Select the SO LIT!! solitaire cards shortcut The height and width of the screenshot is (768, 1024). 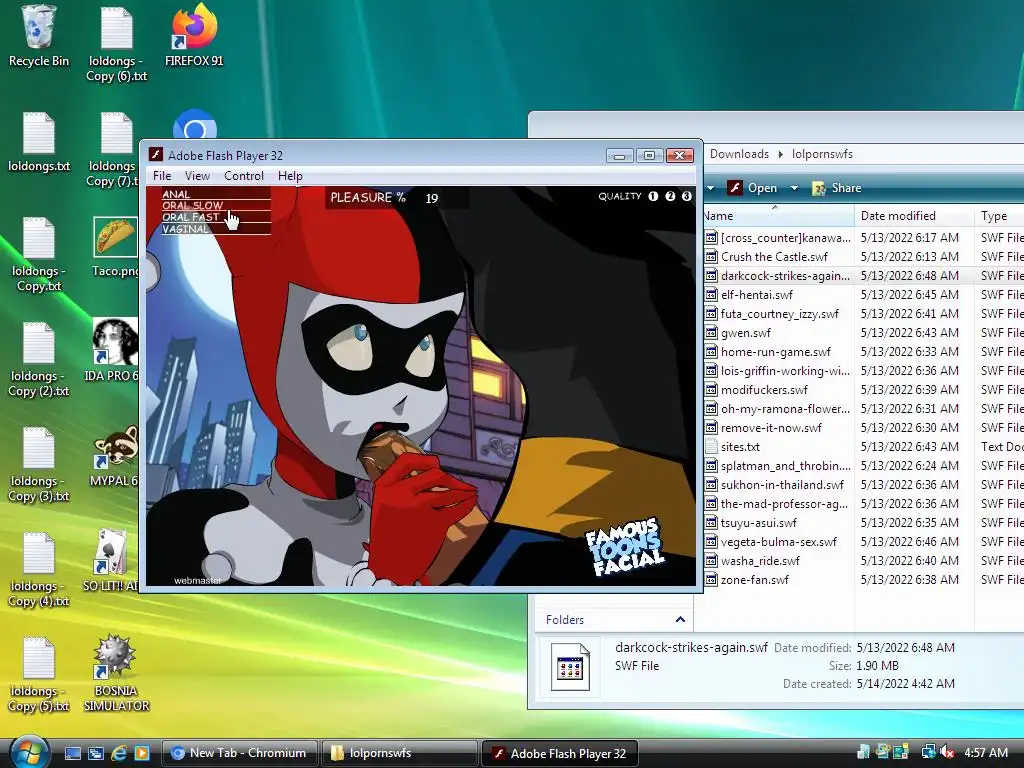(110, 560)
